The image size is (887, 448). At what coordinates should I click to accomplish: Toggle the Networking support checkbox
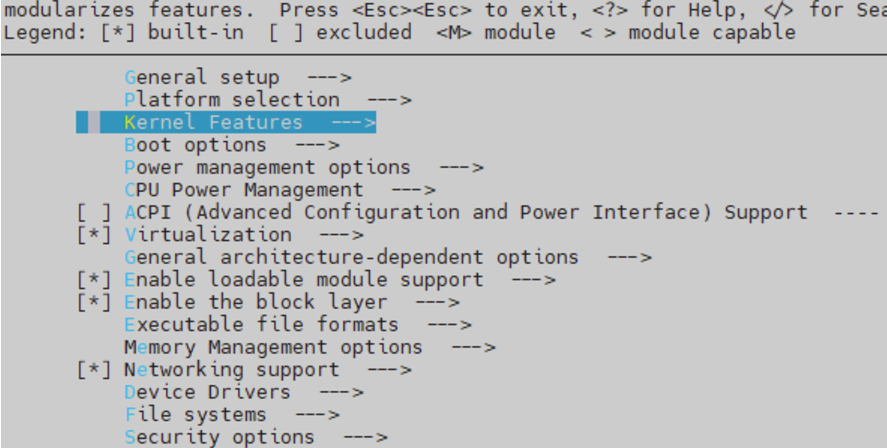94,370
